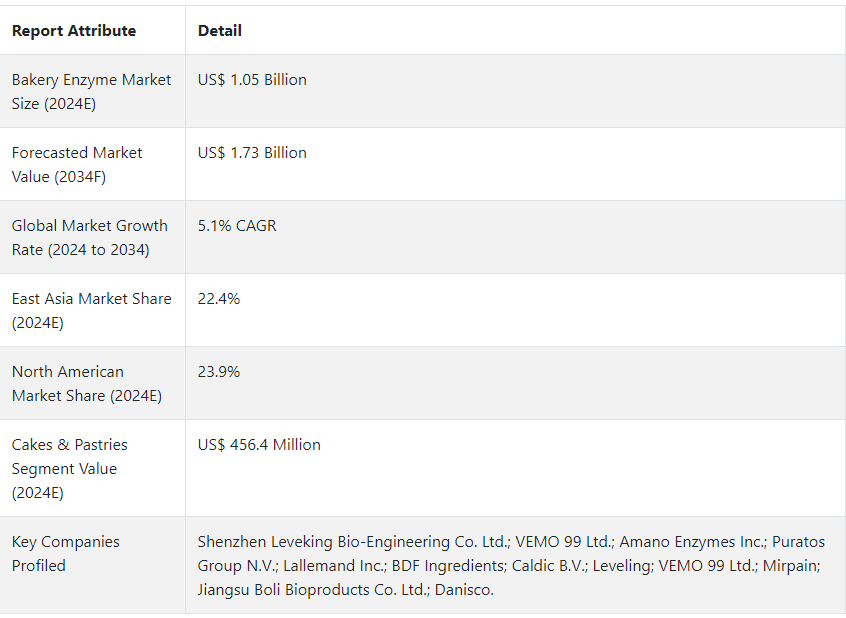846x618 pixels.
Task: Click the Danisco company name
Action: 464,590
